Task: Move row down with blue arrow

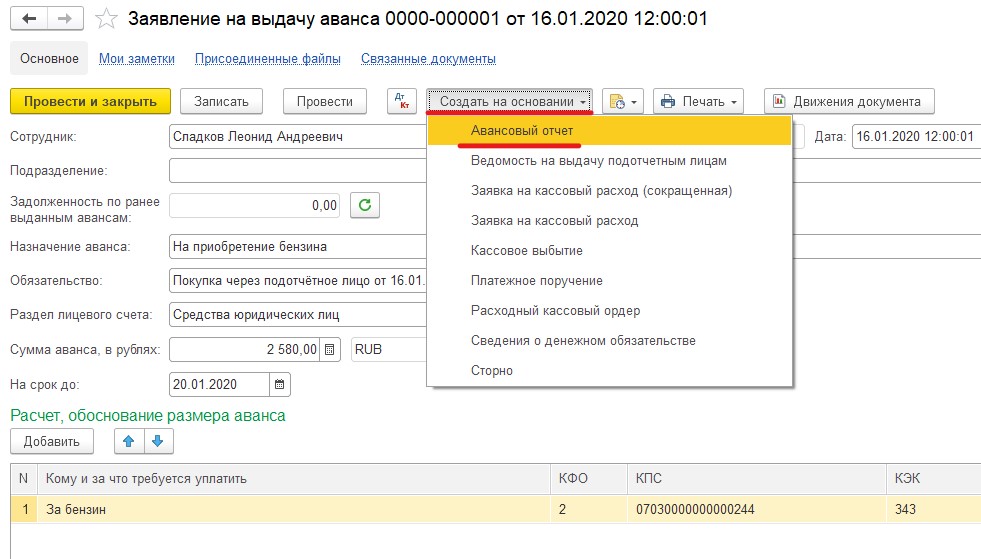Action: coord(158,441)
